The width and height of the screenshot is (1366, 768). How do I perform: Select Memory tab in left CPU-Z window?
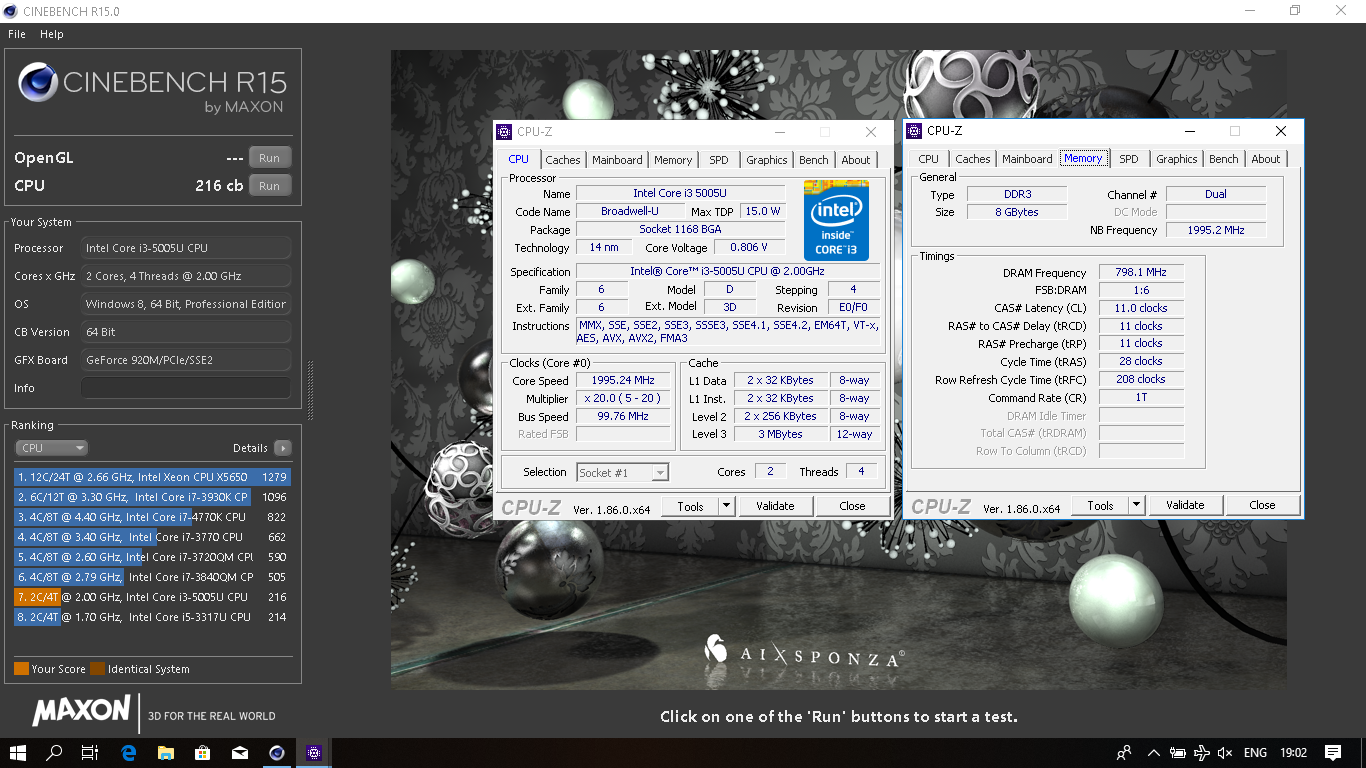[673, 160]
